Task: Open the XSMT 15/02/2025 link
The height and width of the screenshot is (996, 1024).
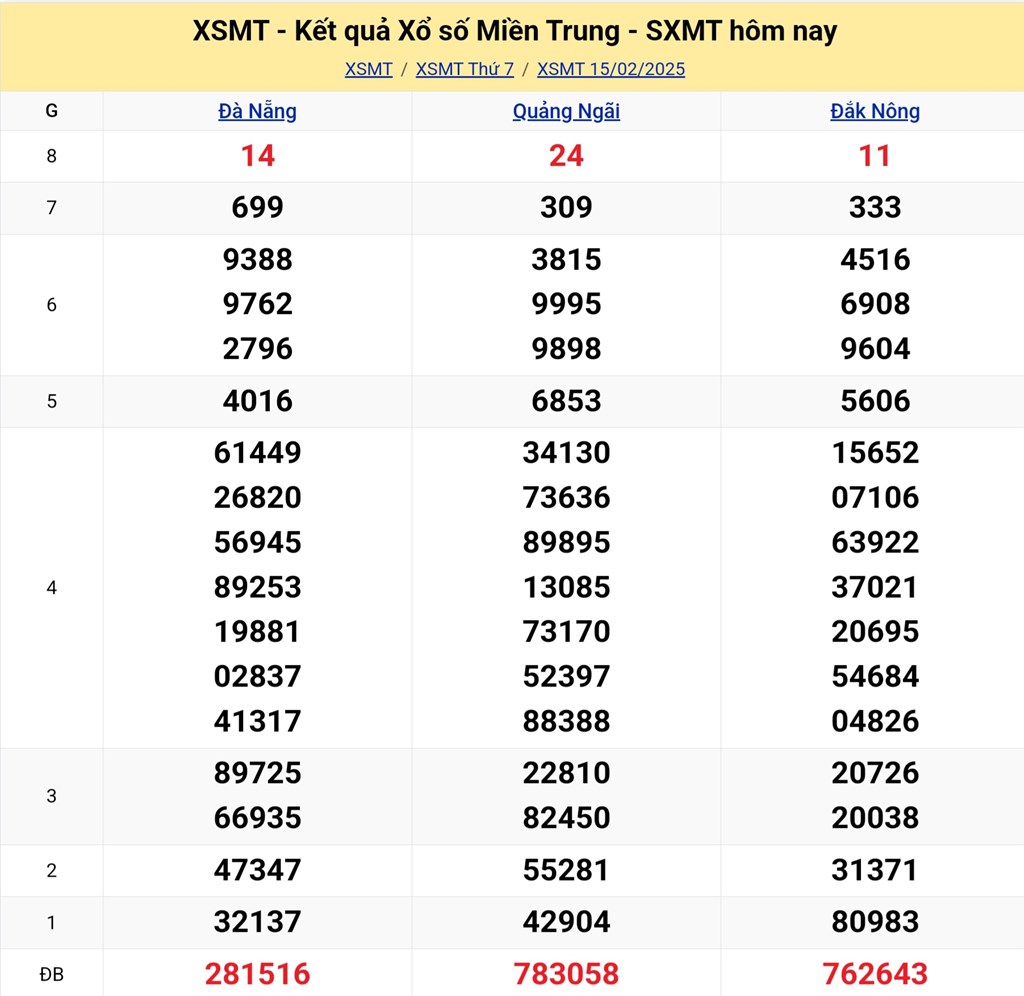Action: click(611, 69)
